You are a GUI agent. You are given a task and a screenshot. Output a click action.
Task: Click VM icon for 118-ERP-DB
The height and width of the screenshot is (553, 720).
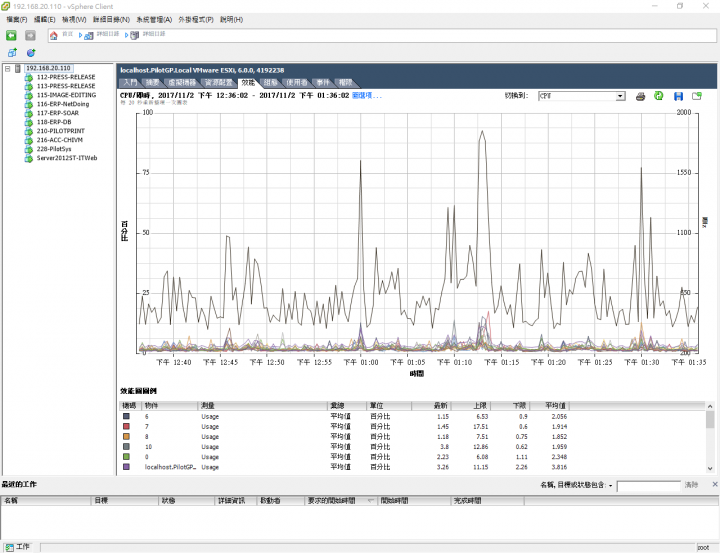click(x=28, y=122)
